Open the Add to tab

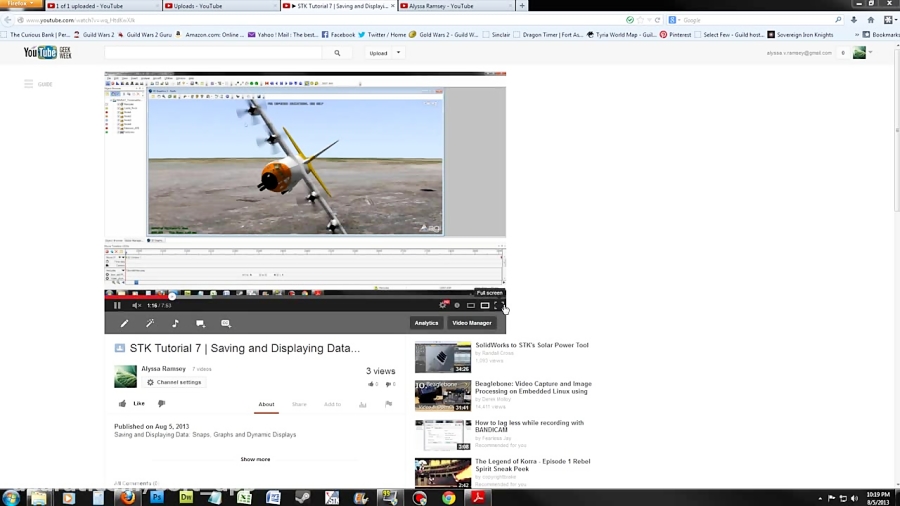click(x=332, y=405)
